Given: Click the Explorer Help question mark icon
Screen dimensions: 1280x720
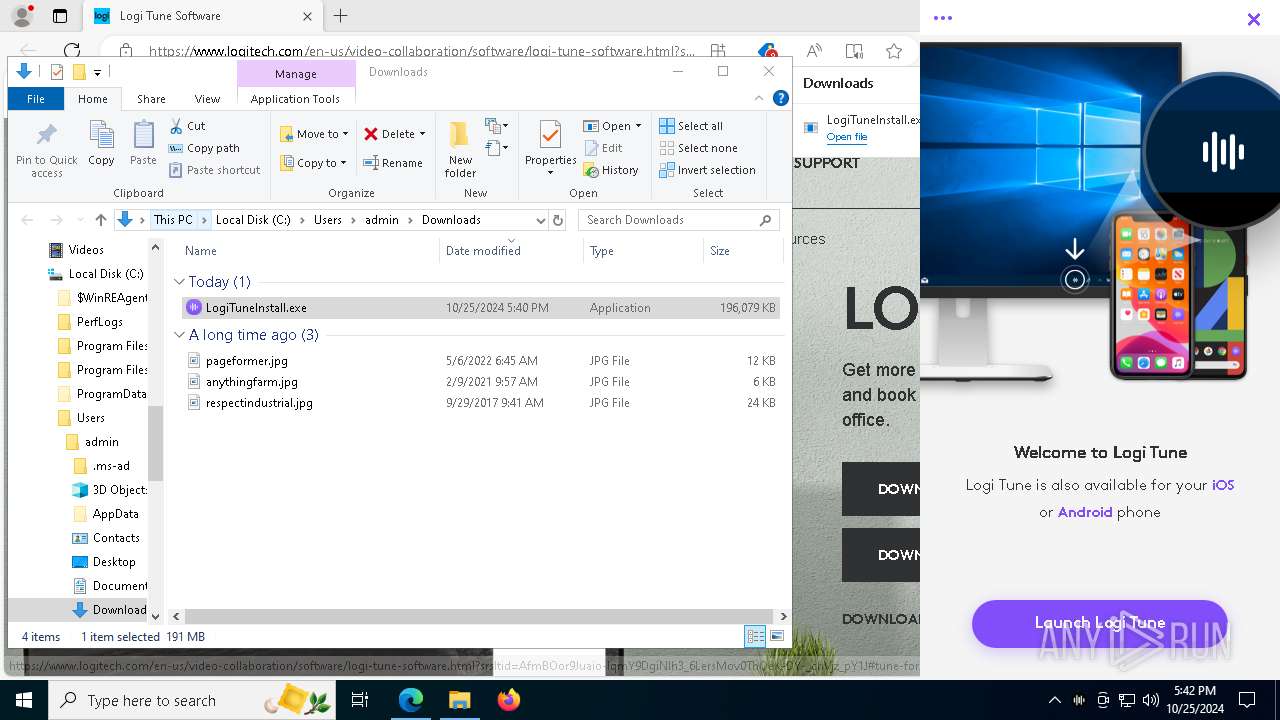Looking at the screenshot, I should click(x=781, y=98).
